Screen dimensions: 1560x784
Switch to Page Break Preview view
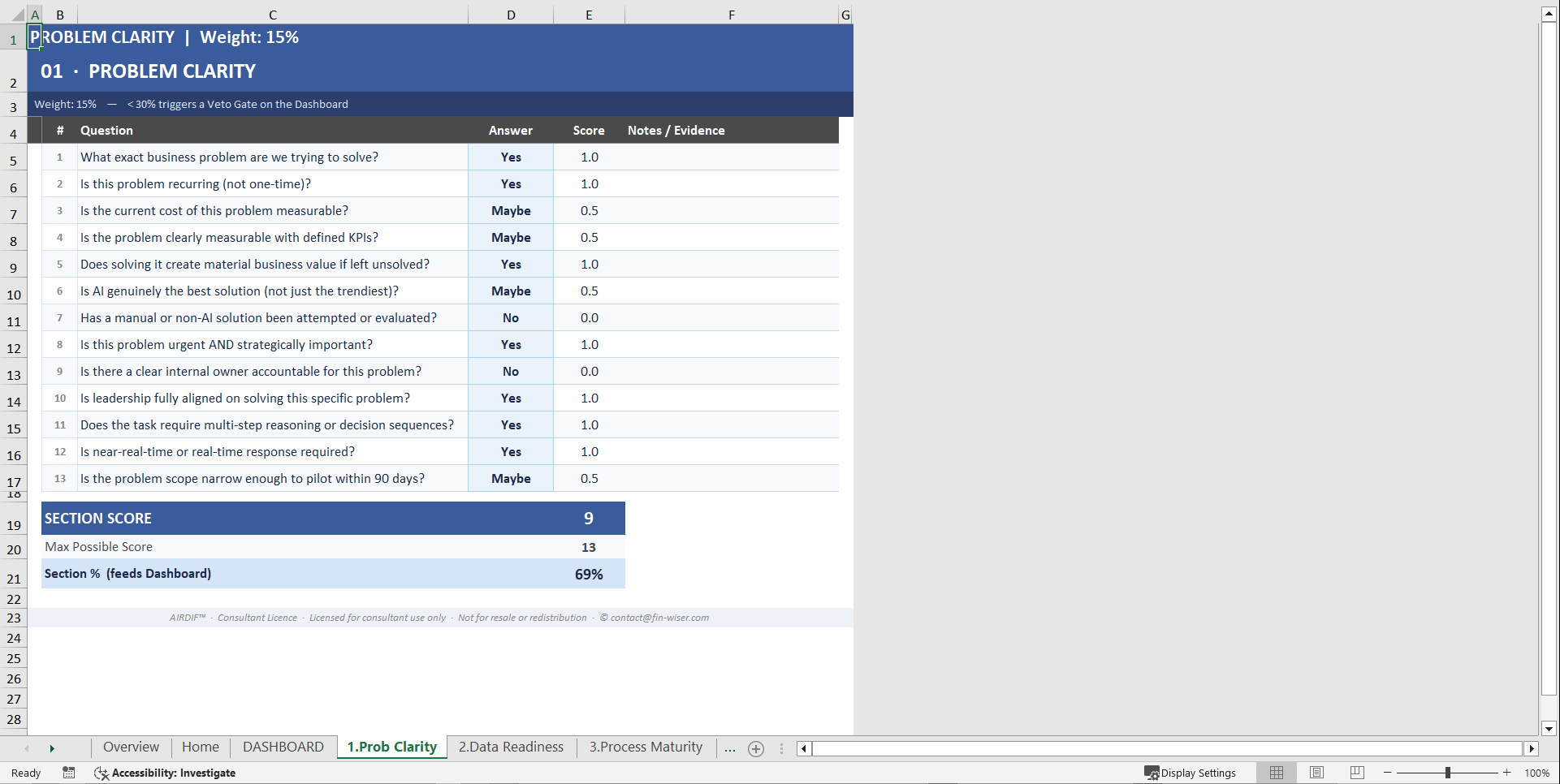(1357, 773)
